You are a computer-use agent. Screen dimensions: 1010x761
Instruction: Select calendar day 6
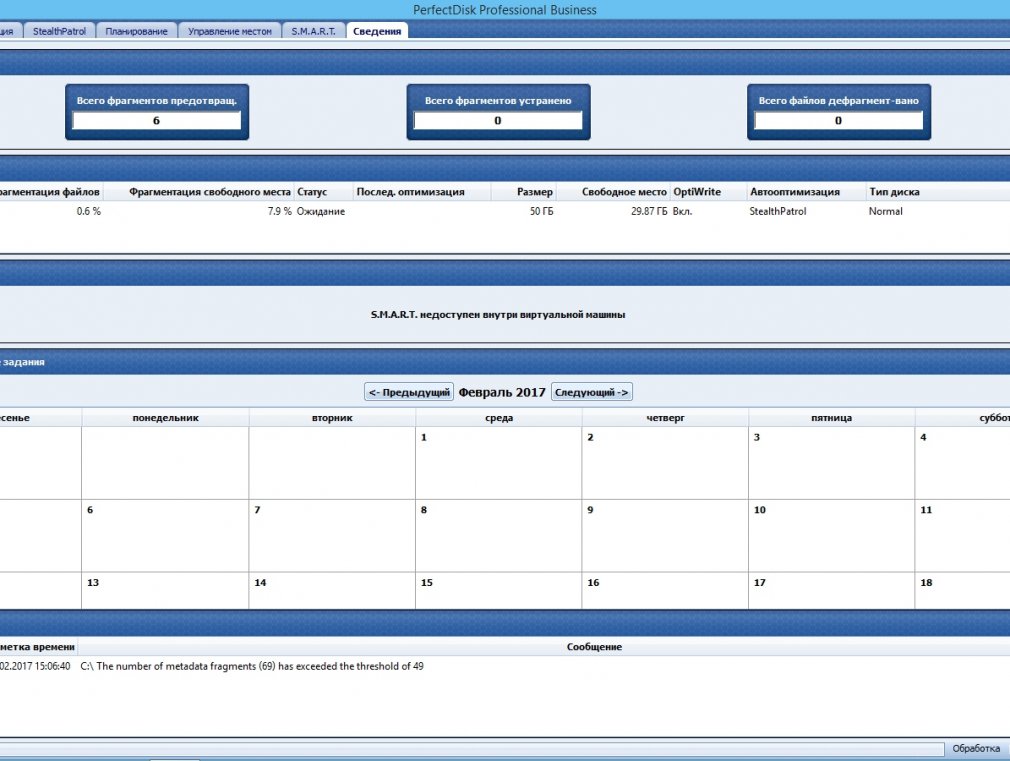165,535
